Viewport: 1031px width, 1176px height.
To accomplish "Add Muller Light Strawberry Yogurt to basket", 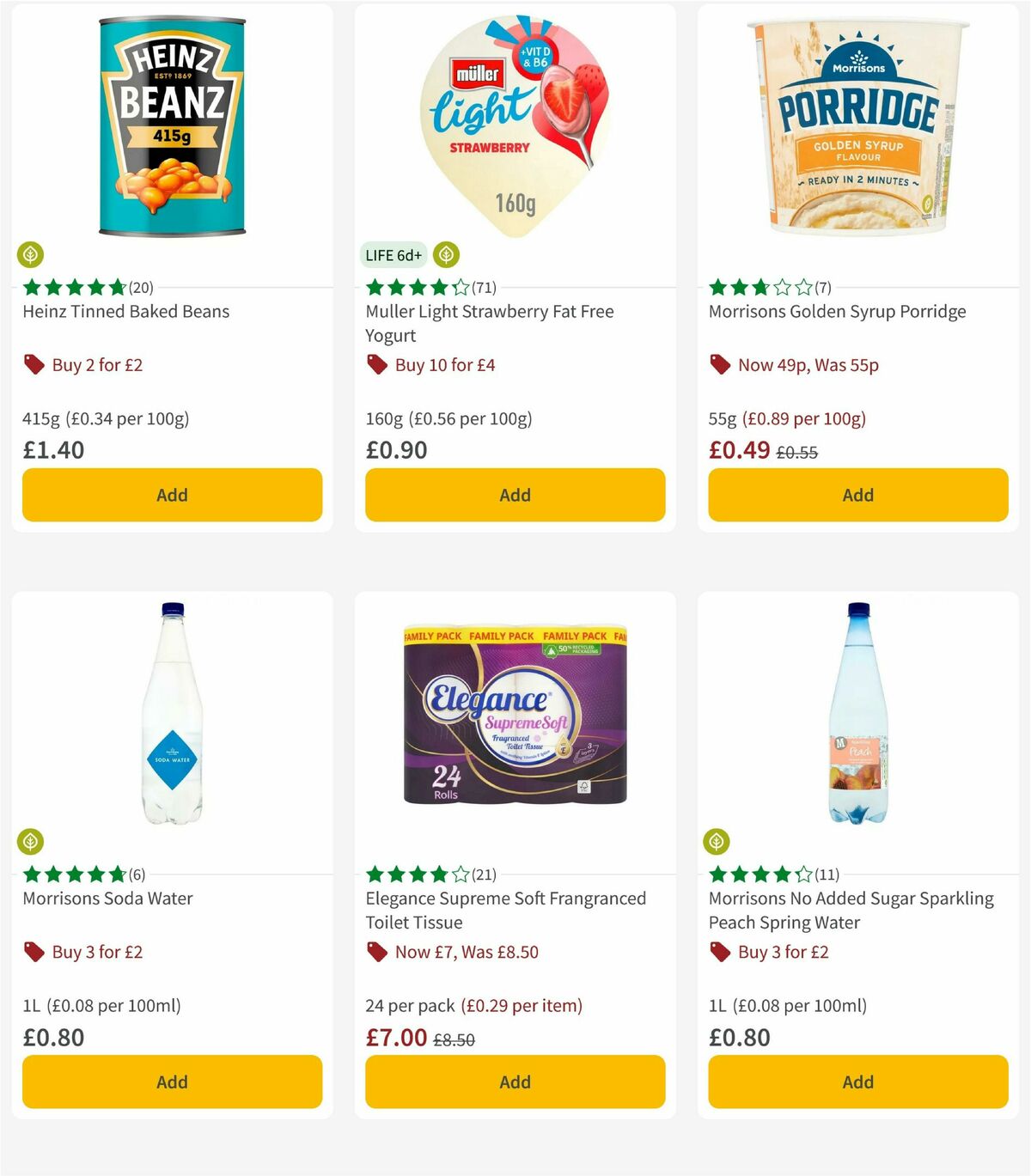I will [x=514, y=495].
